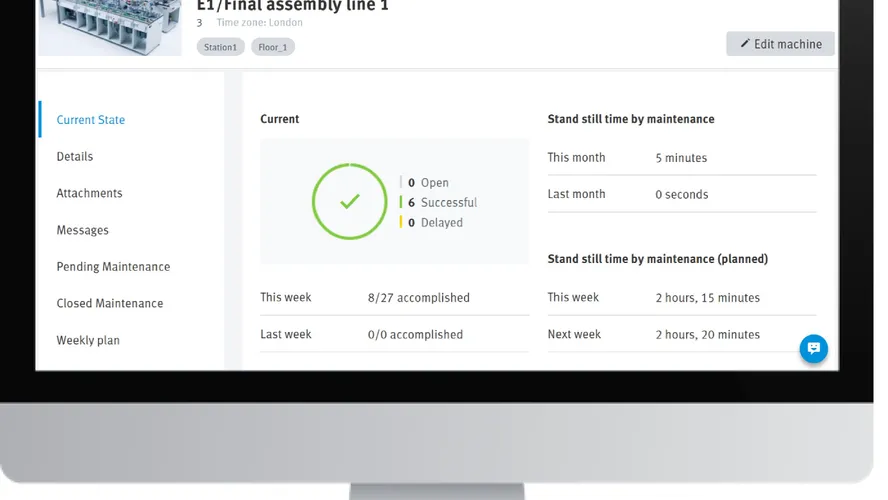The height and width of the screenshot is (500, 888).
Task: Show Closed Maintenance entries
Action: click(x=110, y=304)
